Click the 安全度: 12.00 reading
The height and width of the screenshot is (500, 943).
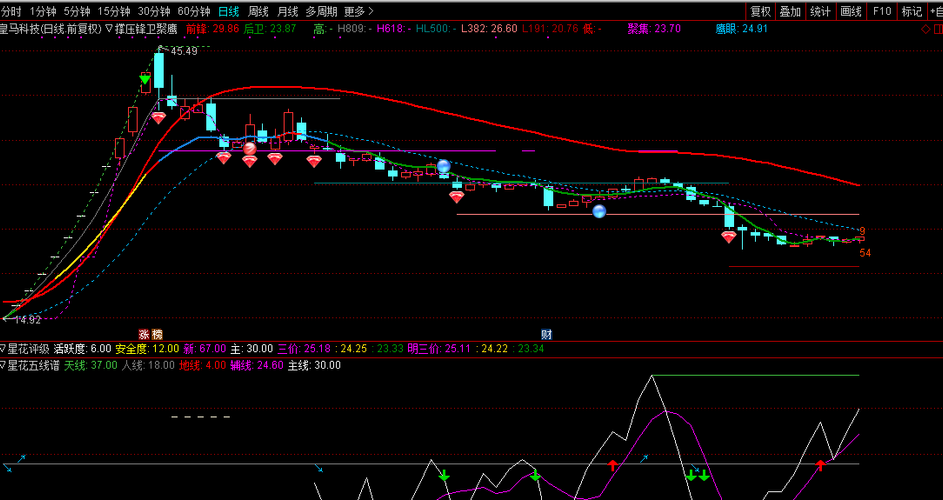147,348
